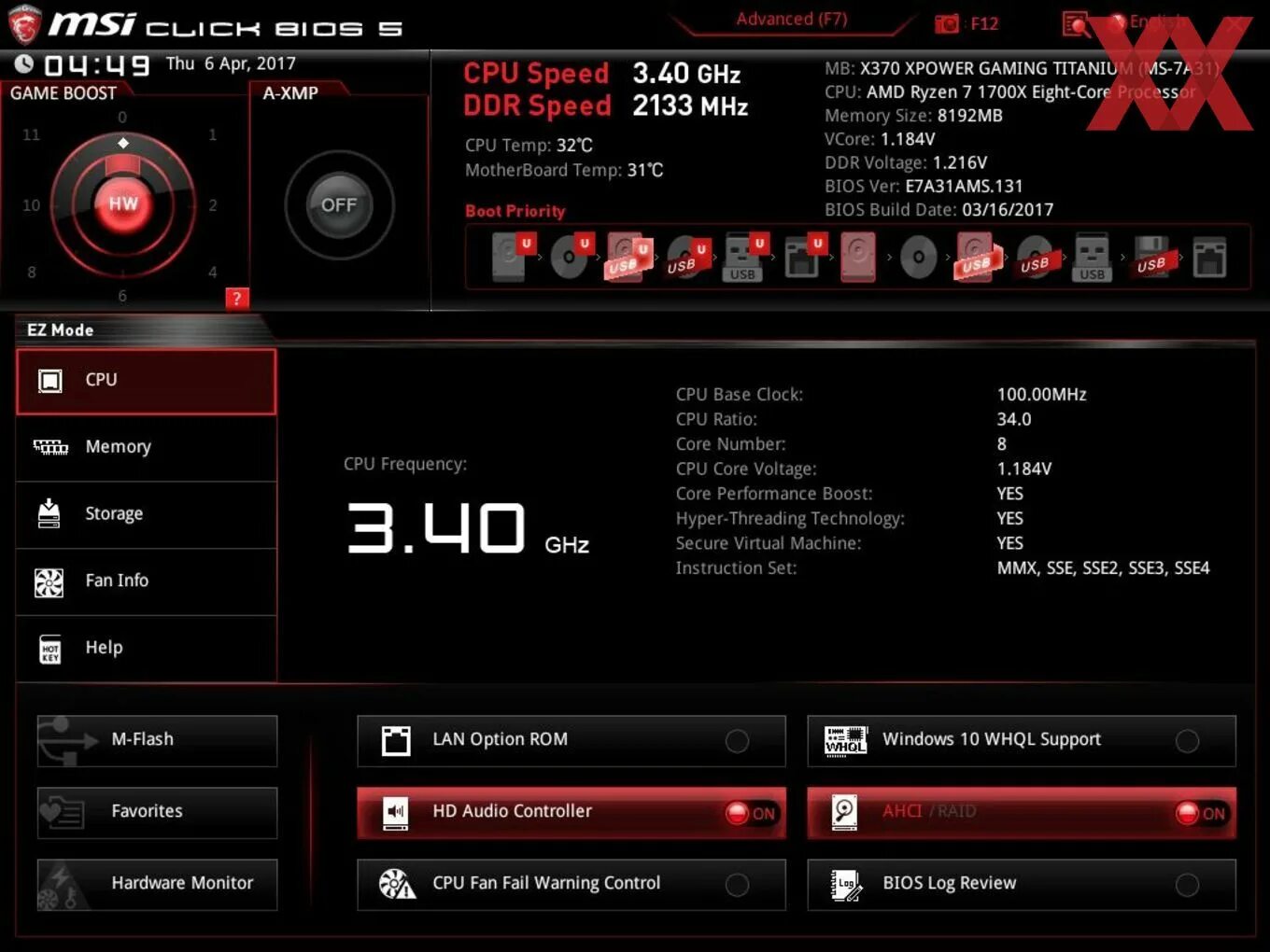The height and width of the screenshot is (952, 1270).
Task: Select the UEFI USB CD/DVD boot device
Action: pyautogui.click(x=686, y=259)
